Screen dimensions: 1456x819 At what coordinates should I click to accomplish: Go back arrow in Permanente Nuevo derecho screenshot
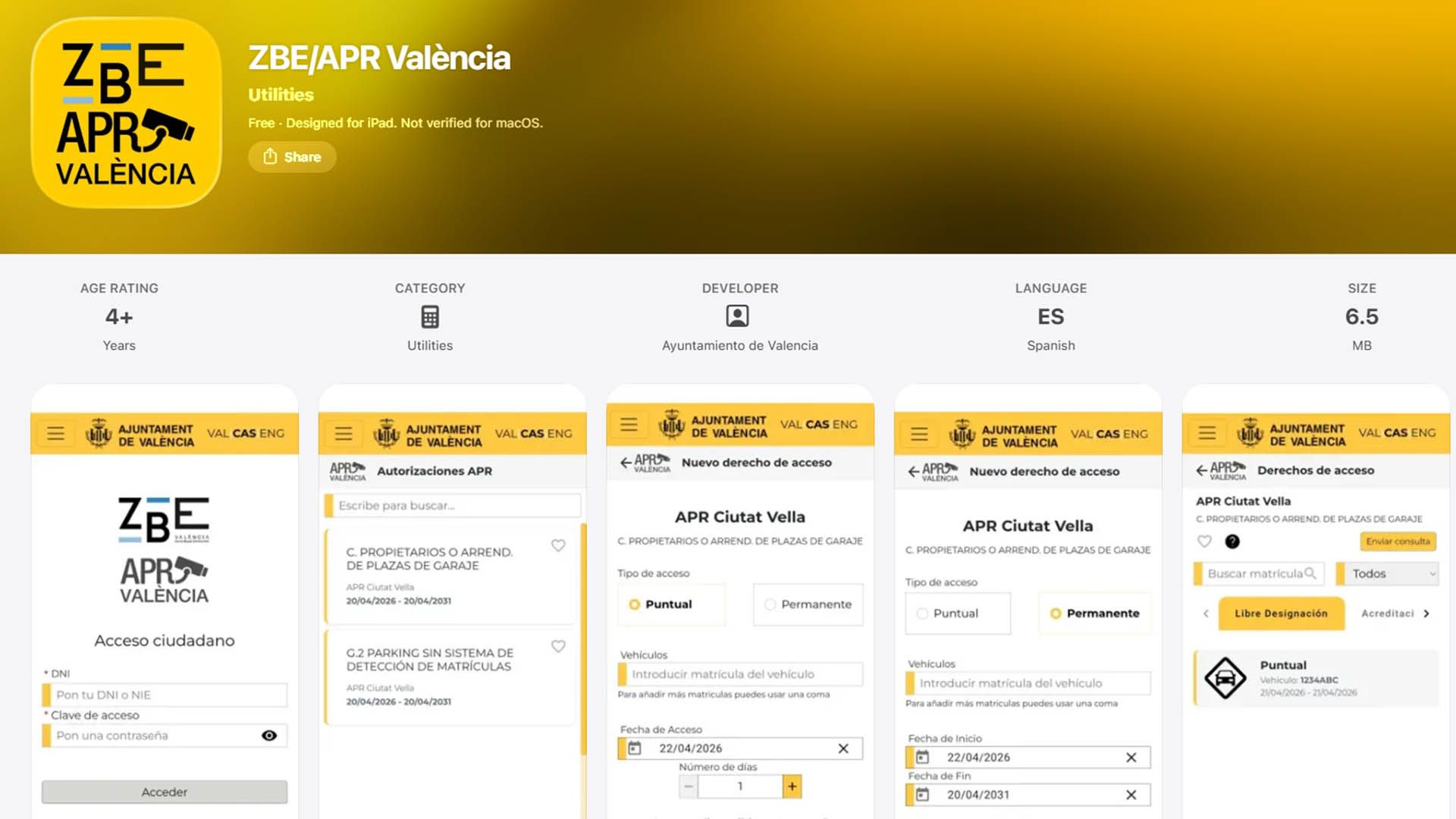coord(914,472)
